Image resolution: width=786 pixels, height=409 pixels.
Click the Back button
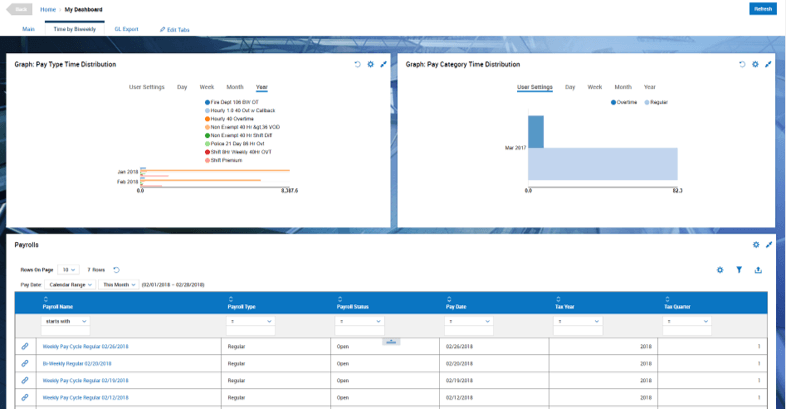20,9
